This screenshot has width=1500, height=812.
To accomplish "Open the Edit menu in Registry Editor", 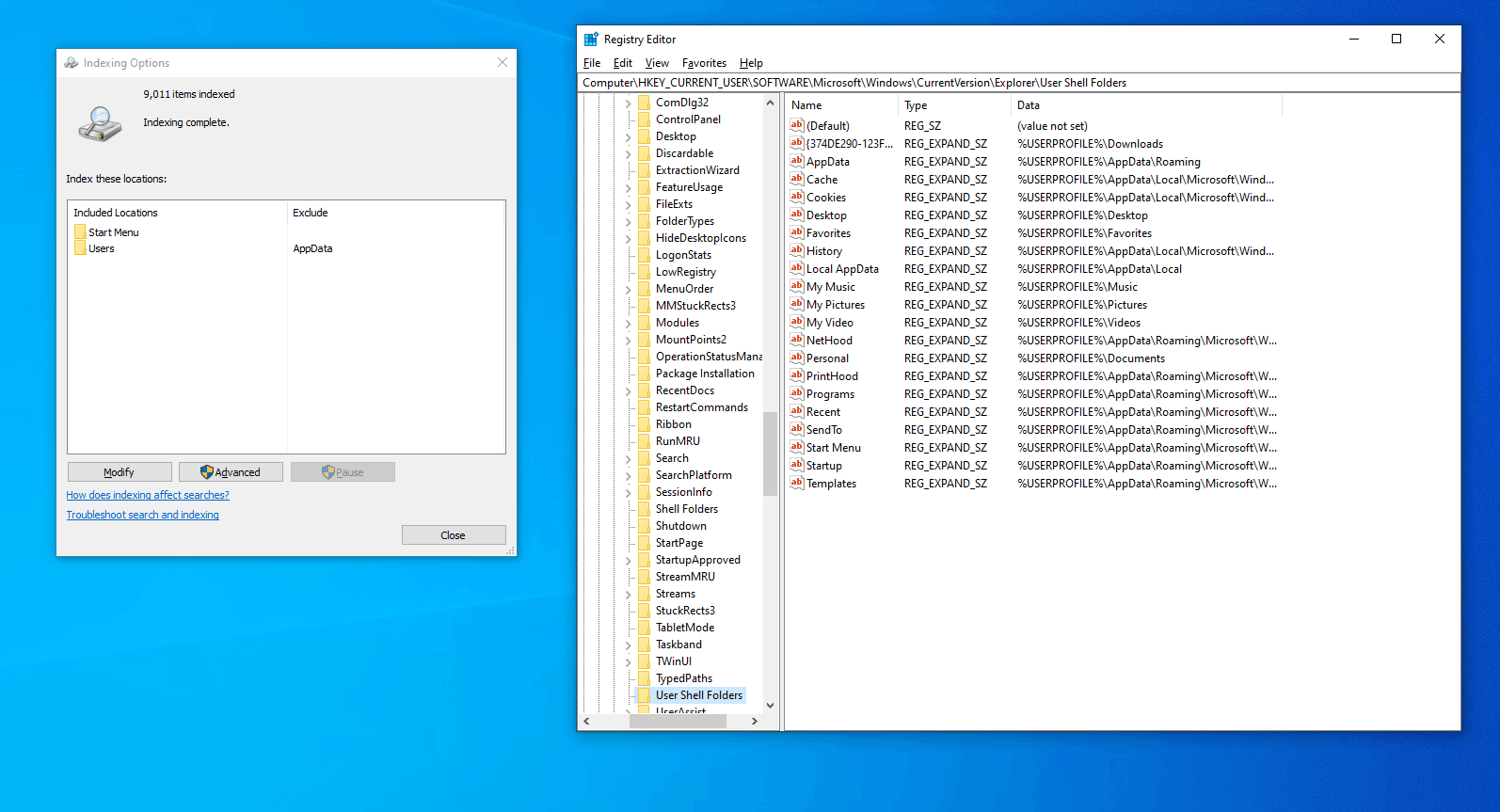I will coord(623,63).
